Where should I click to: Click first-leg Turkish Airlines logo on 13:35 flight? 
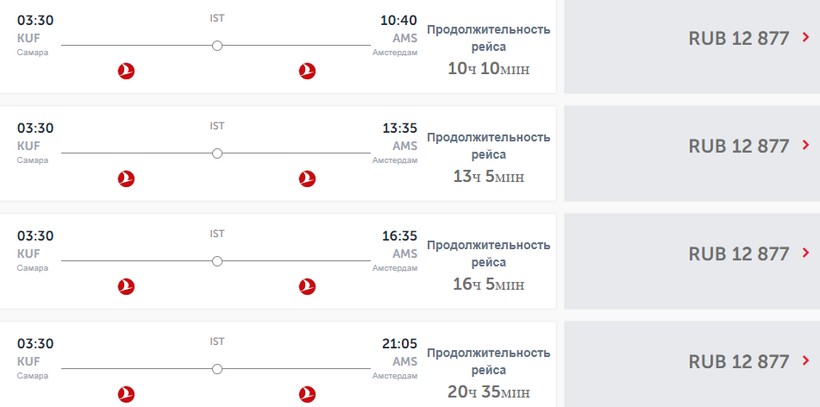tap(126, 179)
